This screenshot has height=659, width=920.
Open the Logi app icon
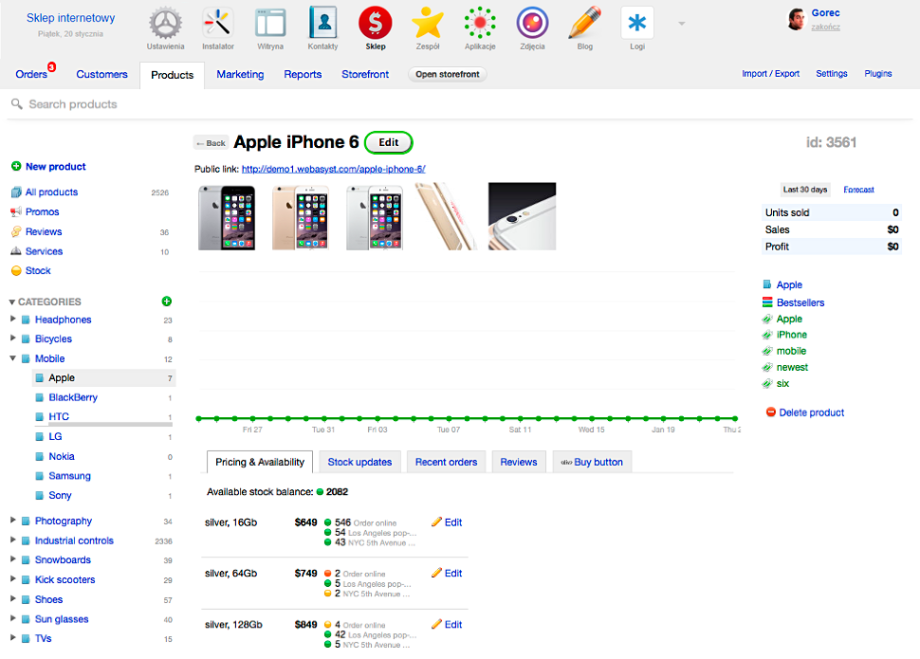point(637,23)
